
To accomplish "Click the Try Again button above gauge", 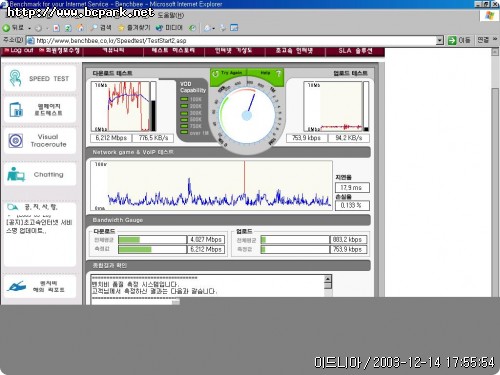I will pos(229,73).
